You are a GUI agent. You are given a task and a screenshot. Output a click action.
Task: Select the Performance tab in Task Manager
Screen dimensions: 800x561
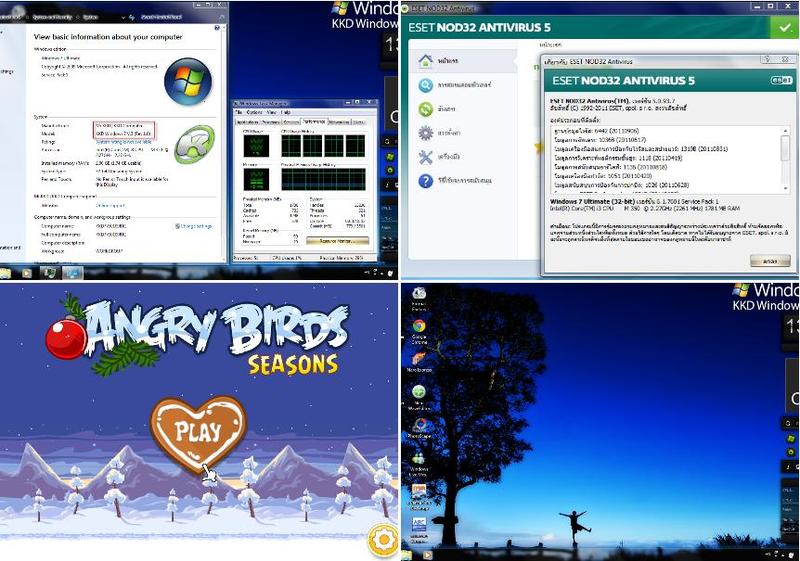[313, 121]
